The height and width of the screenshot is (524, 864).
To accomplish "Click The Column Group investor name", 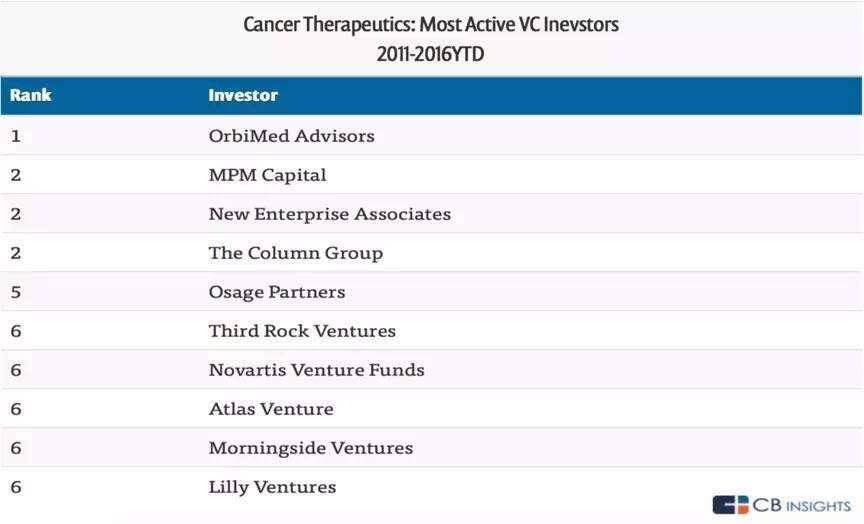I will tap(295, 253).
